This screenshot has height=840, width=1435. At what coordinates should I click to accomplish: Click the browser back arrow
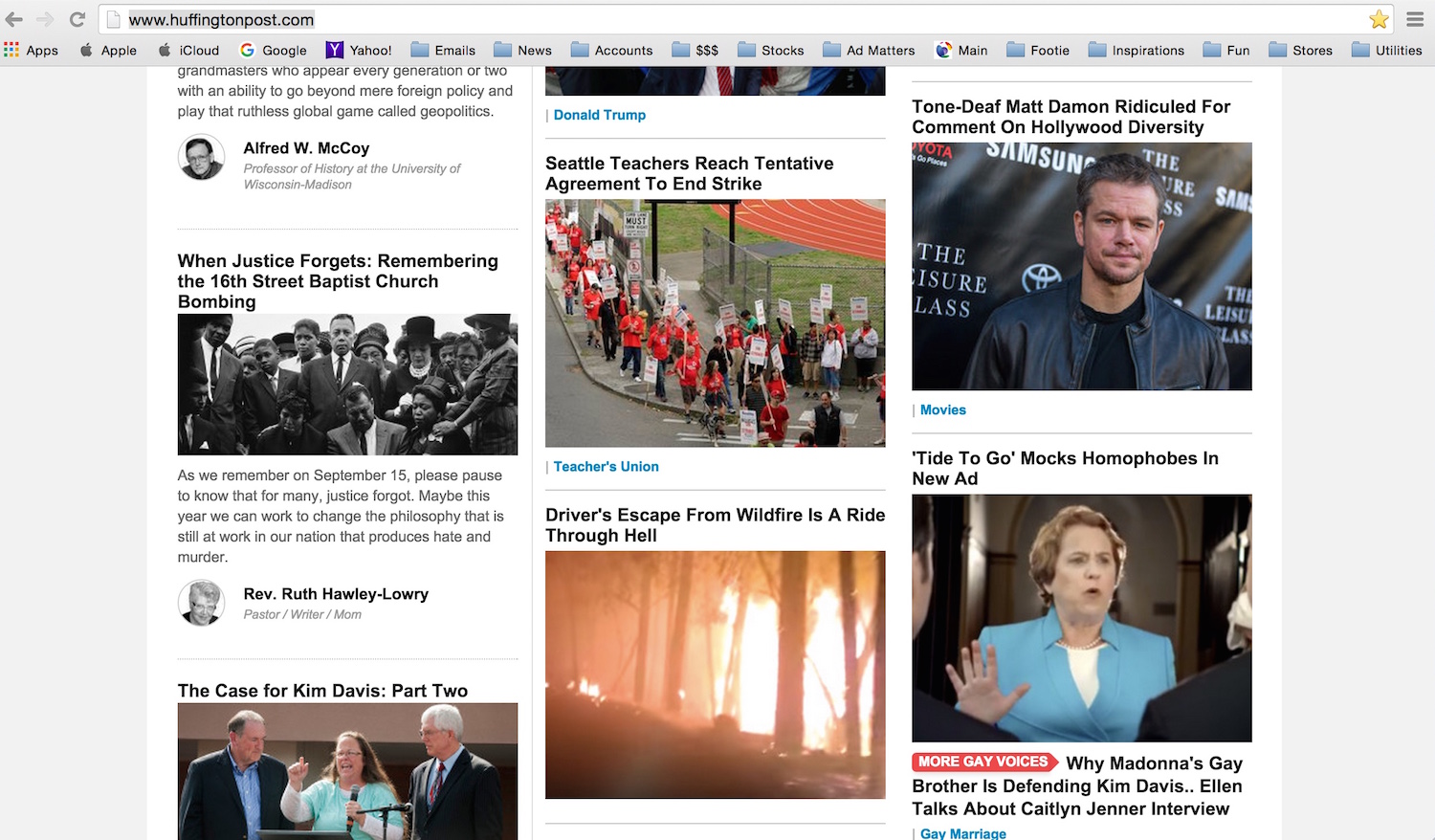14,19
